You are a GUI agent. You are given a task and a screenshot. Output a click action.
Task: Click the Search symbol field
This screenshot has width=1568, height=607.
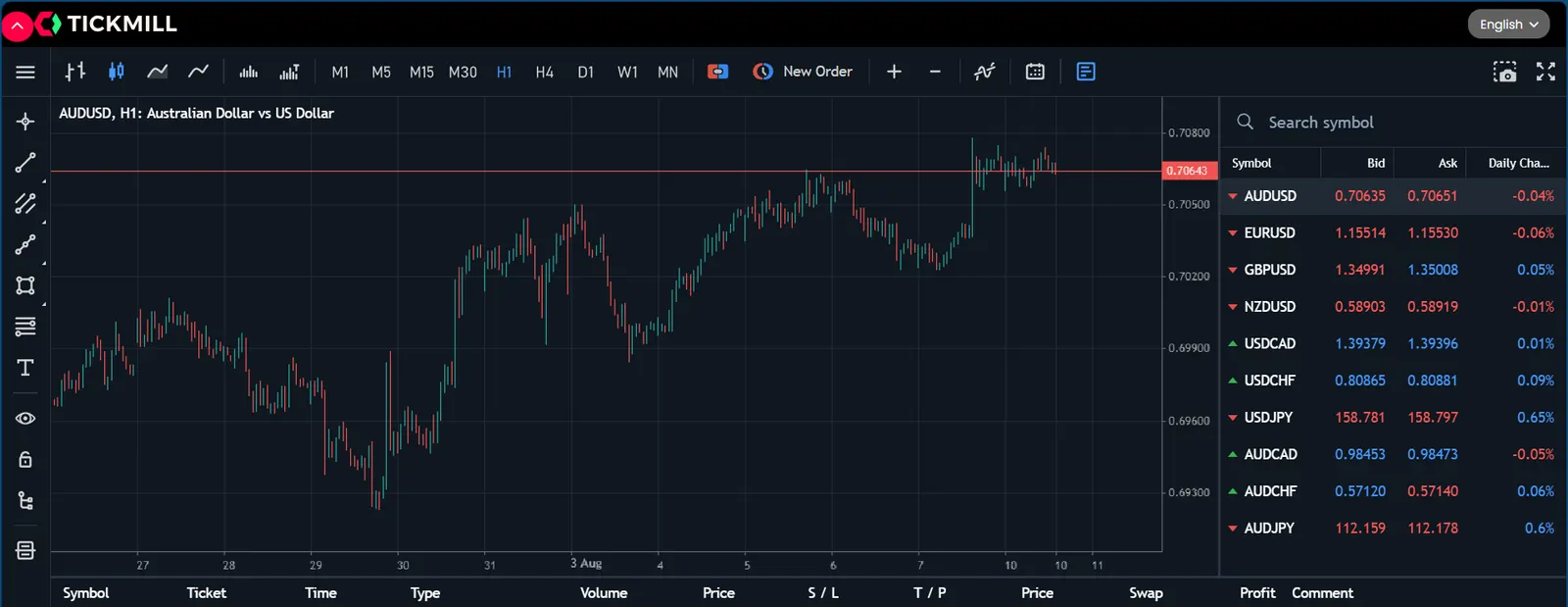(1392, 123)
